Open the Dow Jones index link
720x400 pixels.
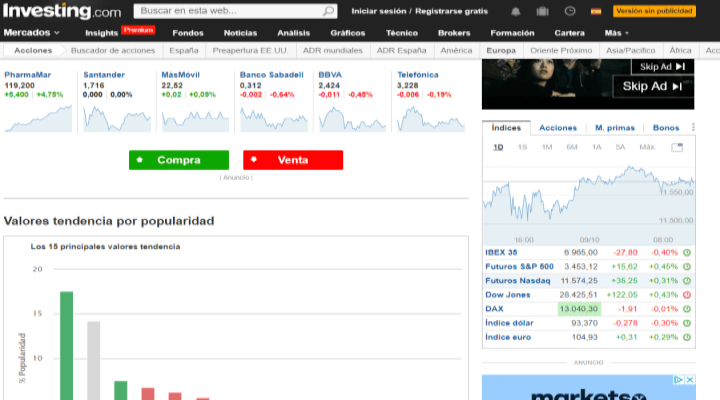[x=507, y=295]
